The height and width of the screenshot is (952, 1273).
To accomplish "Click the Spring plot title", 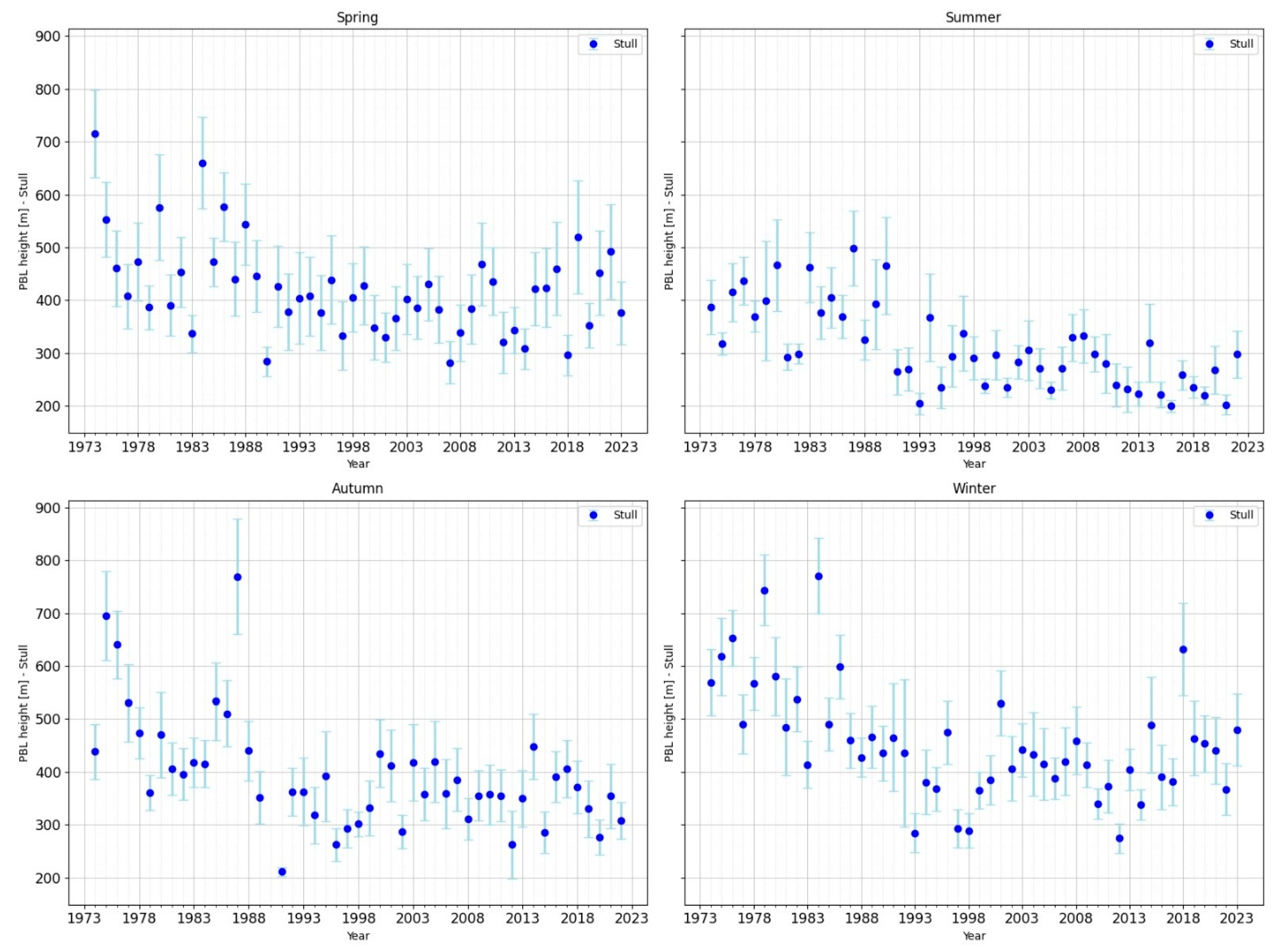I will pos(357,17).
